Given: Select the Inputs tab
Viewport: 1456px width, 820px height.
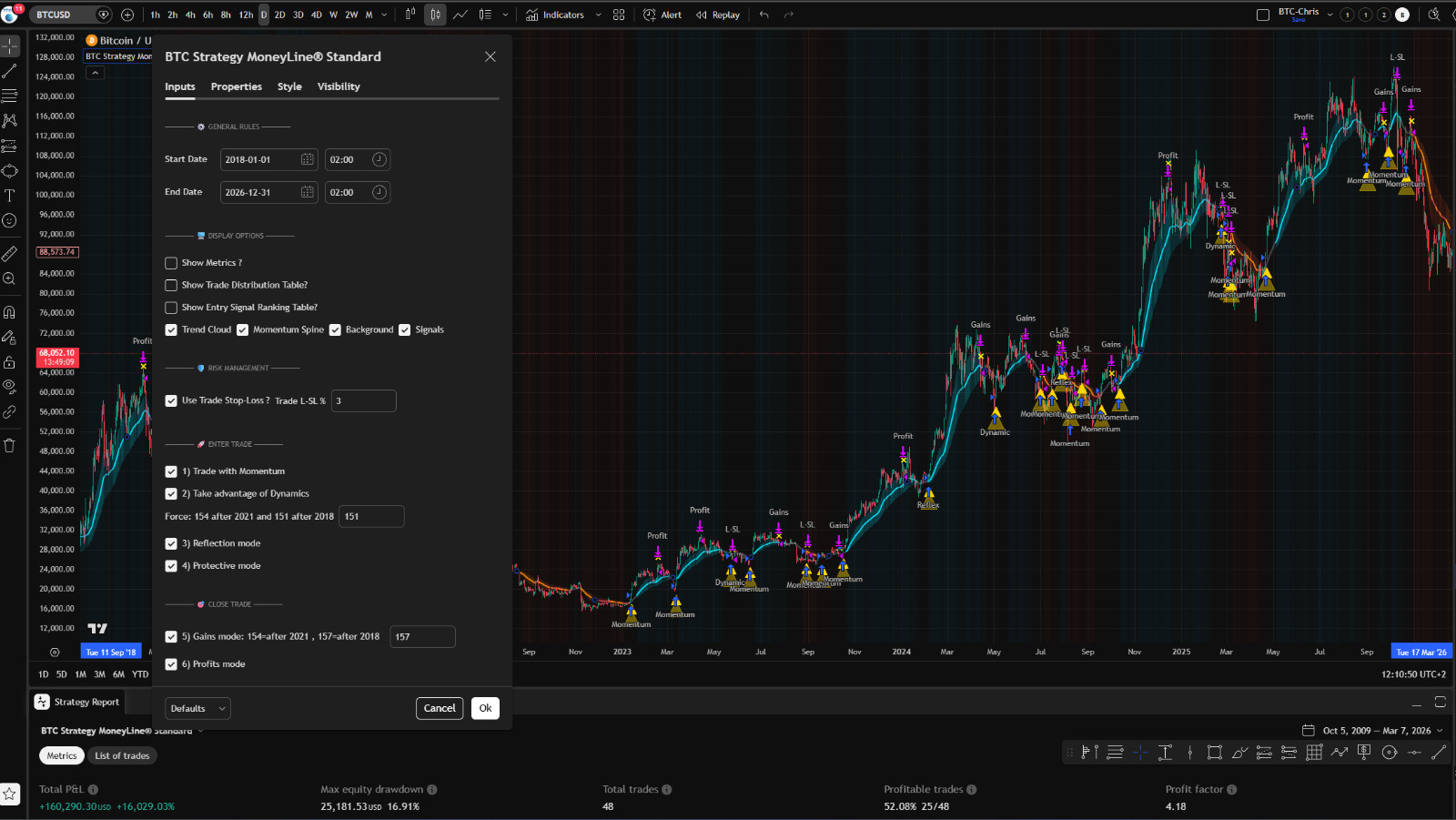Looking at the screenshot, I should point(180,86).
